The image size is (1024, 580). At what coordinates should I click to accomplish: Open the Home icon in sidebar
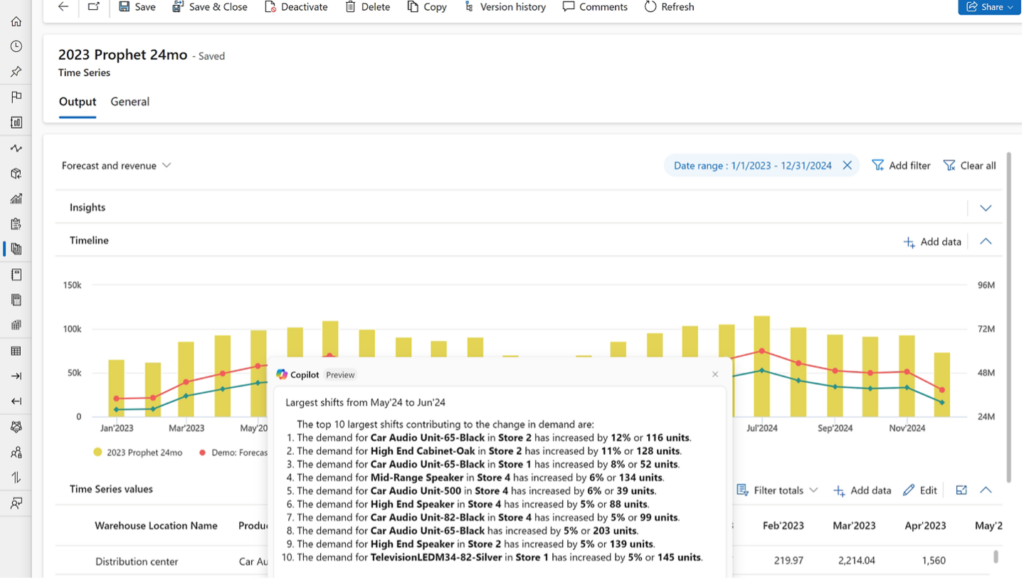tap(16, 21)
